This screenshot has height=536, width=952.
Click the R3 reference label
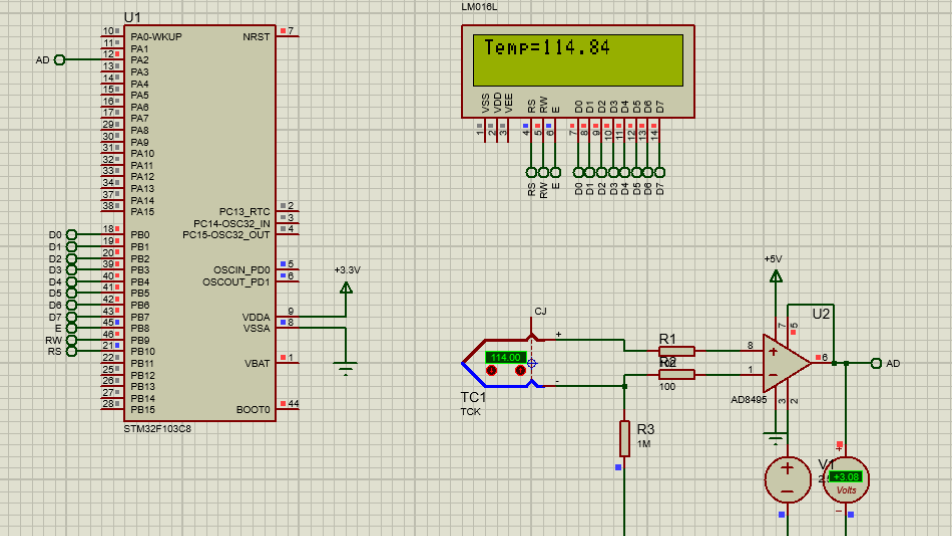645,429
